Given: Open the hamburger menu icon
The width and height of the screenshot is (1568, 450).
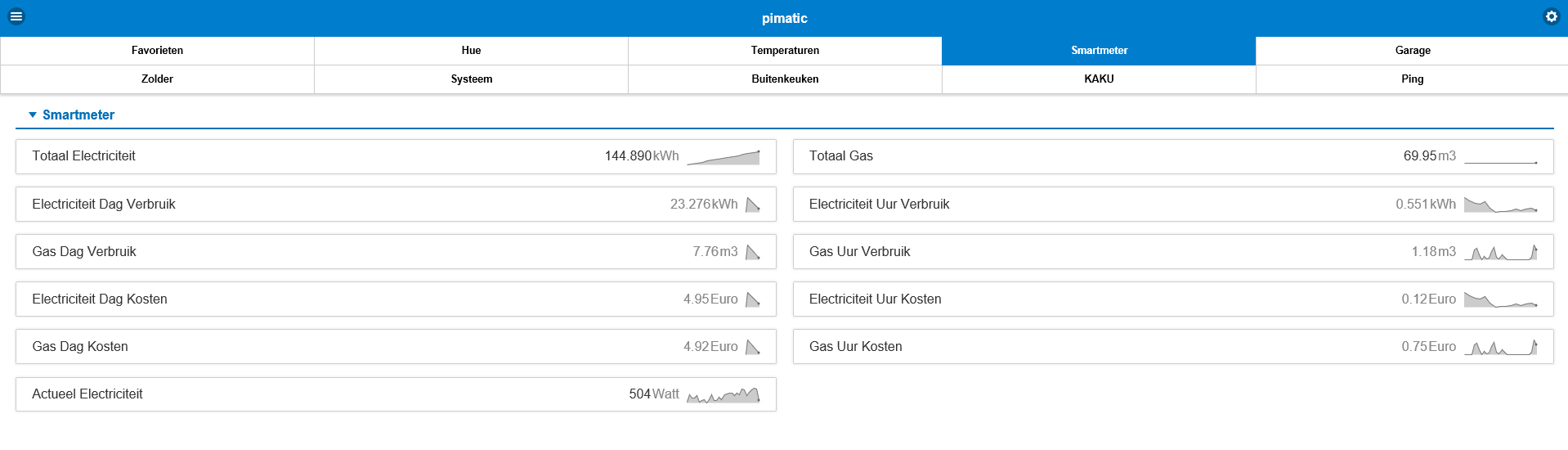Looking at the screenshot, I should [16, 16].
